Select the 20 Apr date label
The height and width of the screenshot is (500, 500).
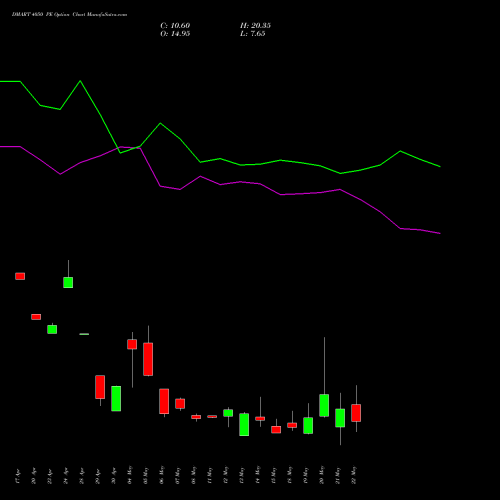[x=34, y=476]
